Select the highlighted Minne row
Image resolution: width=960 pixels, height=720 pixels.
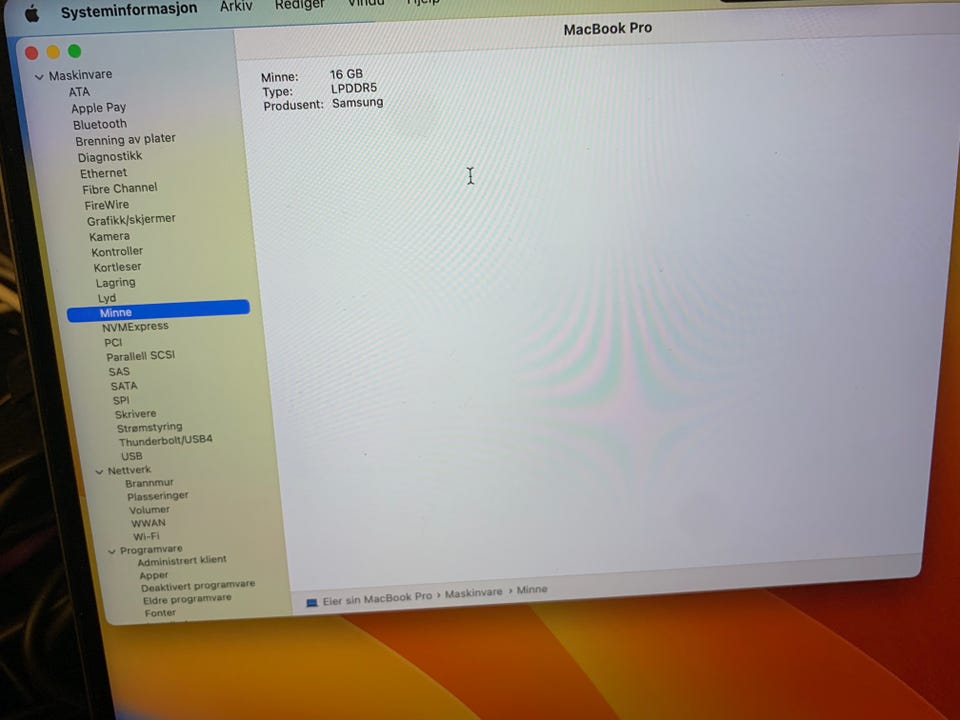pyautogui.click(x=159, y=311)
